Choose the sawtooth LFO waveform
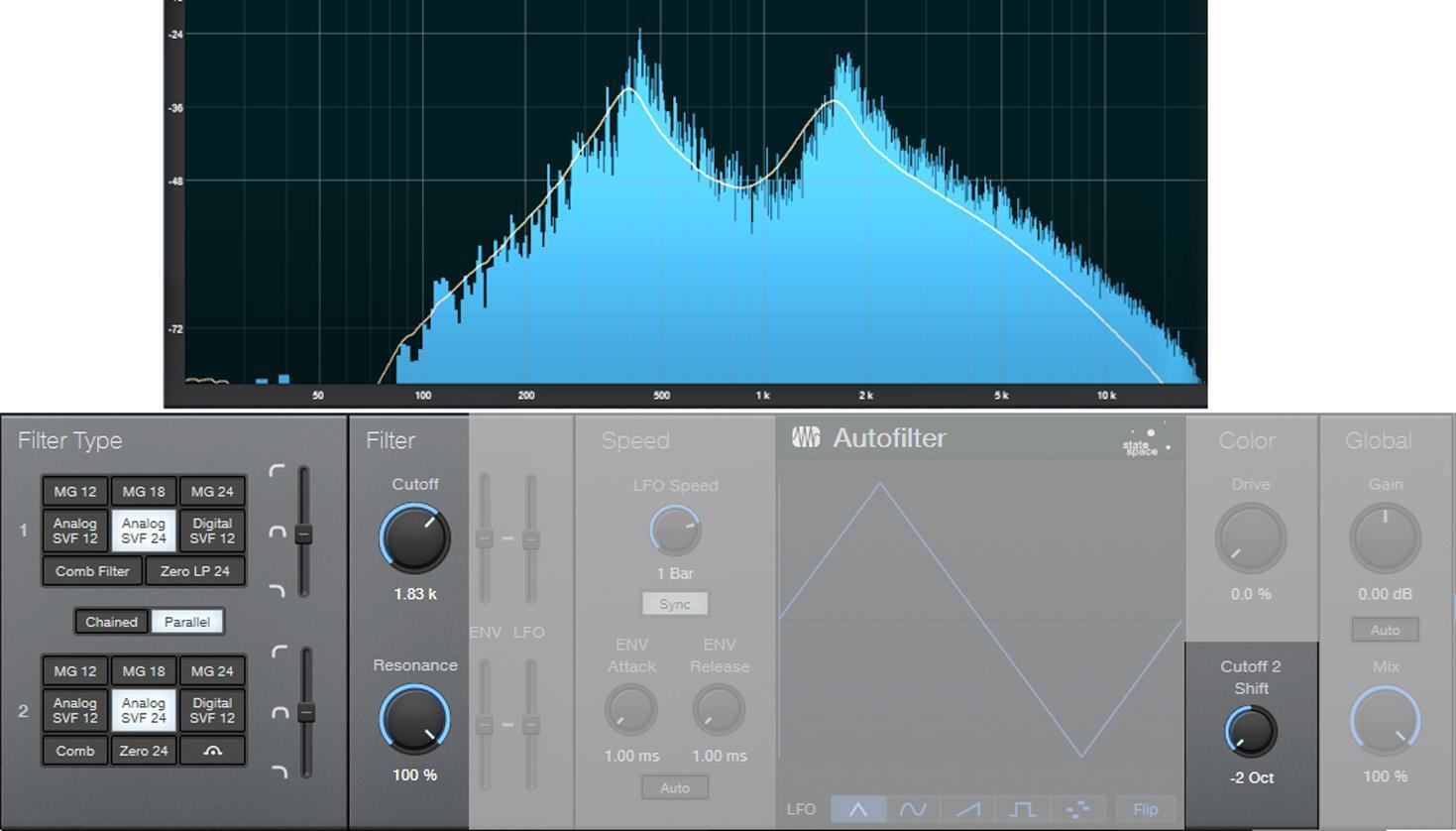 pyautogui.click(x=967, y=809)
